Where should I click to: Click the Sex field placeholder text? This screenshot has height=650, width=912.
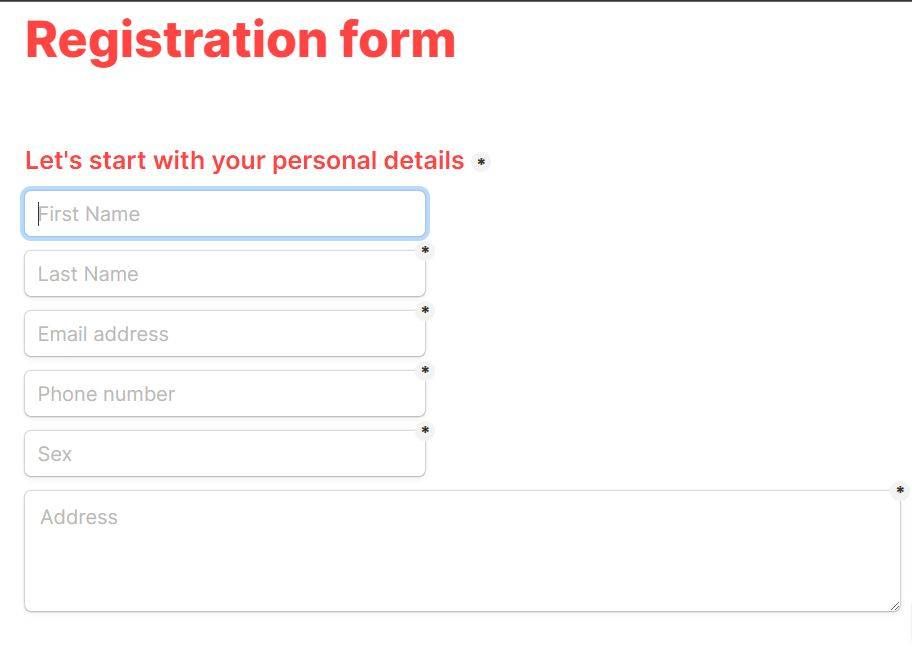[x=54, y=454]
